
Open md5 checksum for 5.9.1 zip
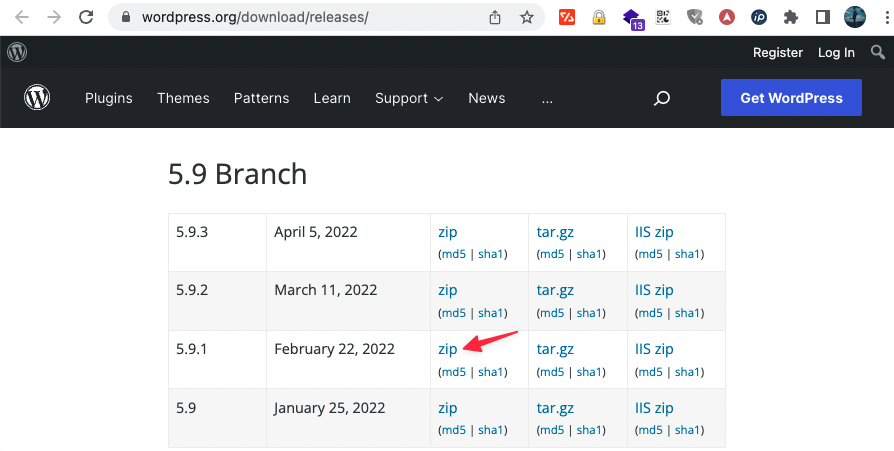[454, 372]
